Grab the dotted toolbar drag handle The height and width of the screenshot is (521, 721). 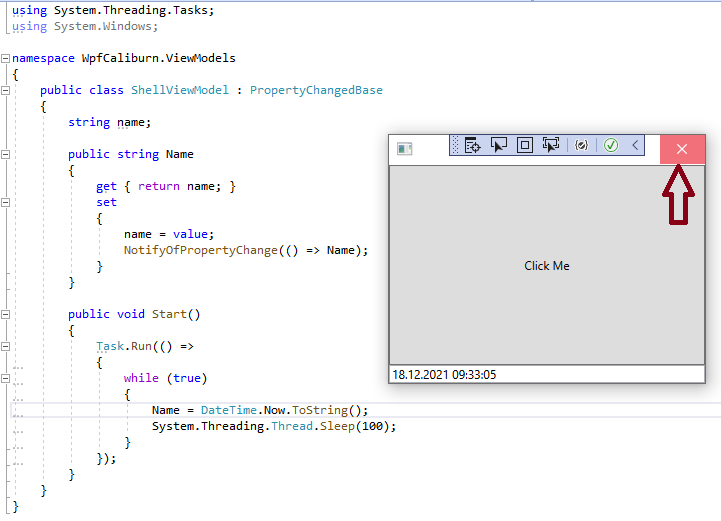click(455, 145)
